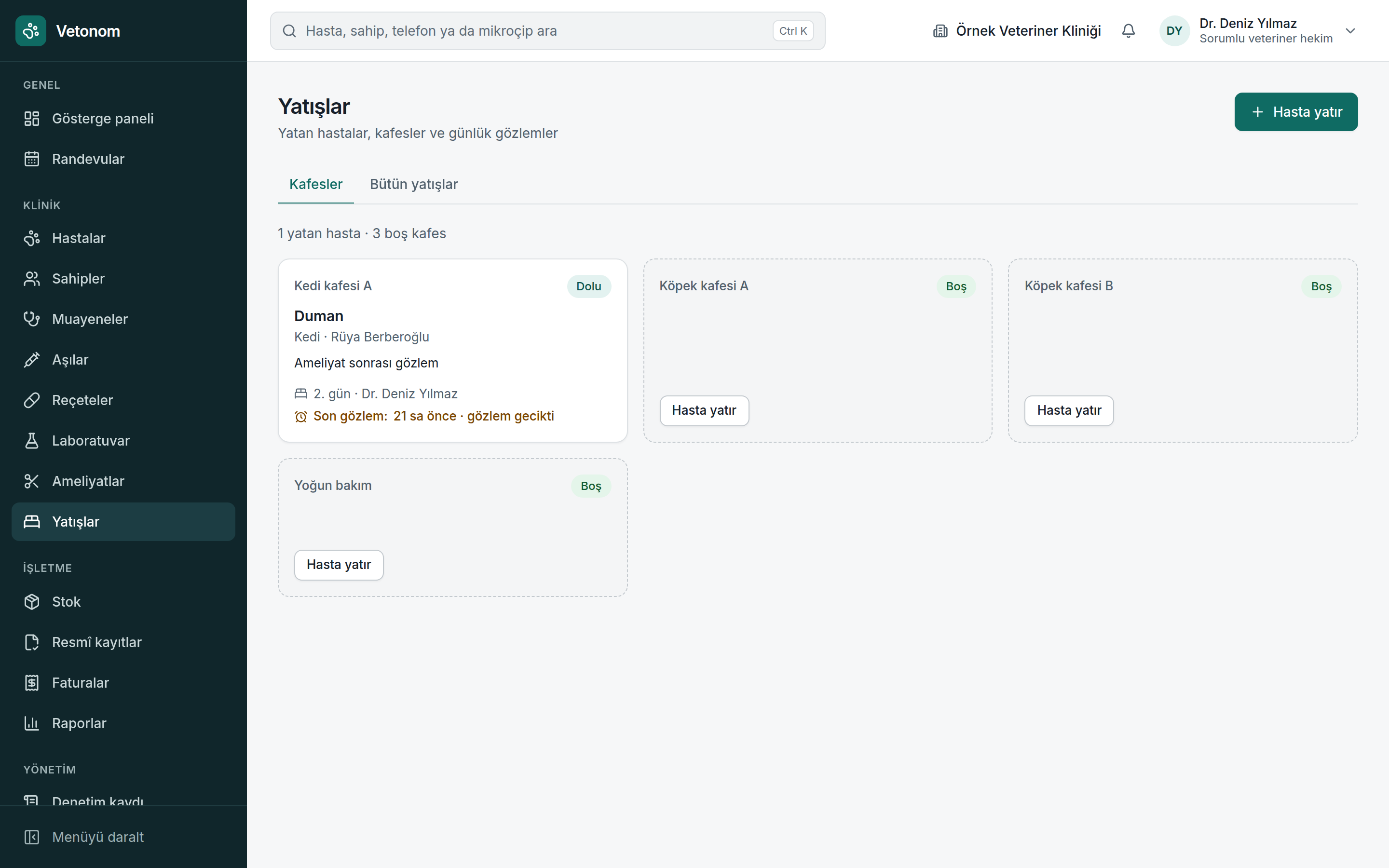Open the Ameliyatlar scissors icon

pyautogui.click(x=31, y=481)
